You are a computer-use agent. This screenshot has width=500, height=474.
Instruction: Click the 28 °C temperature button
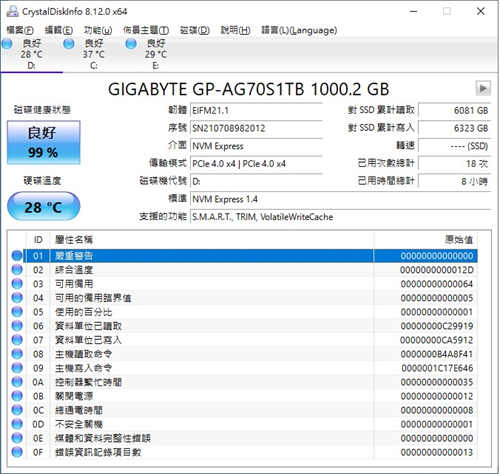(x=43, y=207)
